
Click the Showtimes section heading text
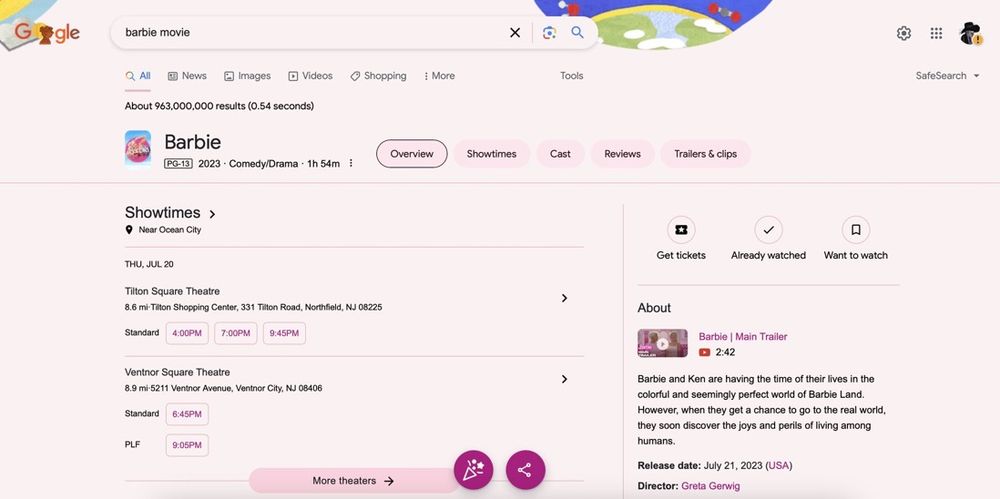coord(163,212)
